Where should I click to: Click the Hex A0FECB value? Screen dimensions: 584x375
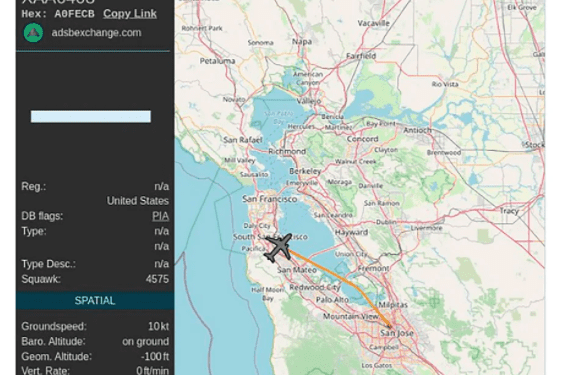(74, 14)
